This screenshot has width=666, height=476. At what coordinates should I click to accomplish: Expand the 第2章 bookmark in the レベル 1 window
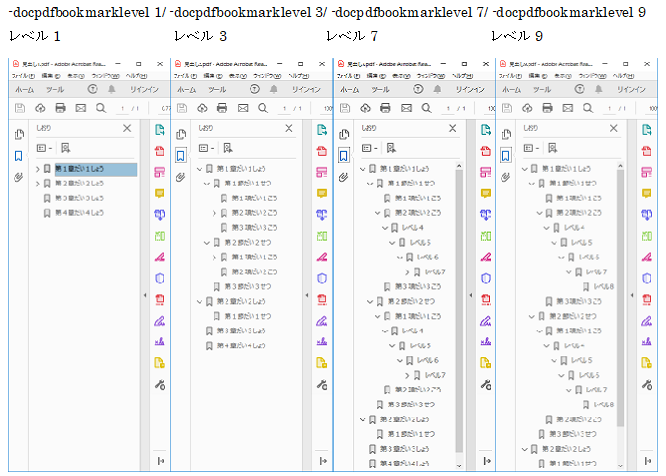point(37,184)
